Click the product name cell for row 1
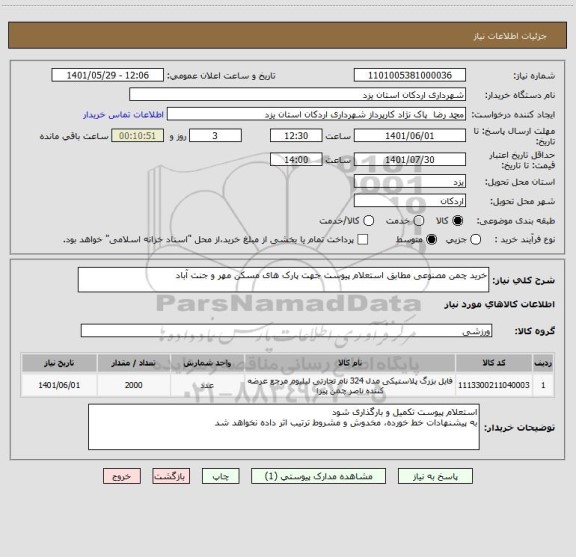The image size is (576, 557). click(x=350, y=385)
